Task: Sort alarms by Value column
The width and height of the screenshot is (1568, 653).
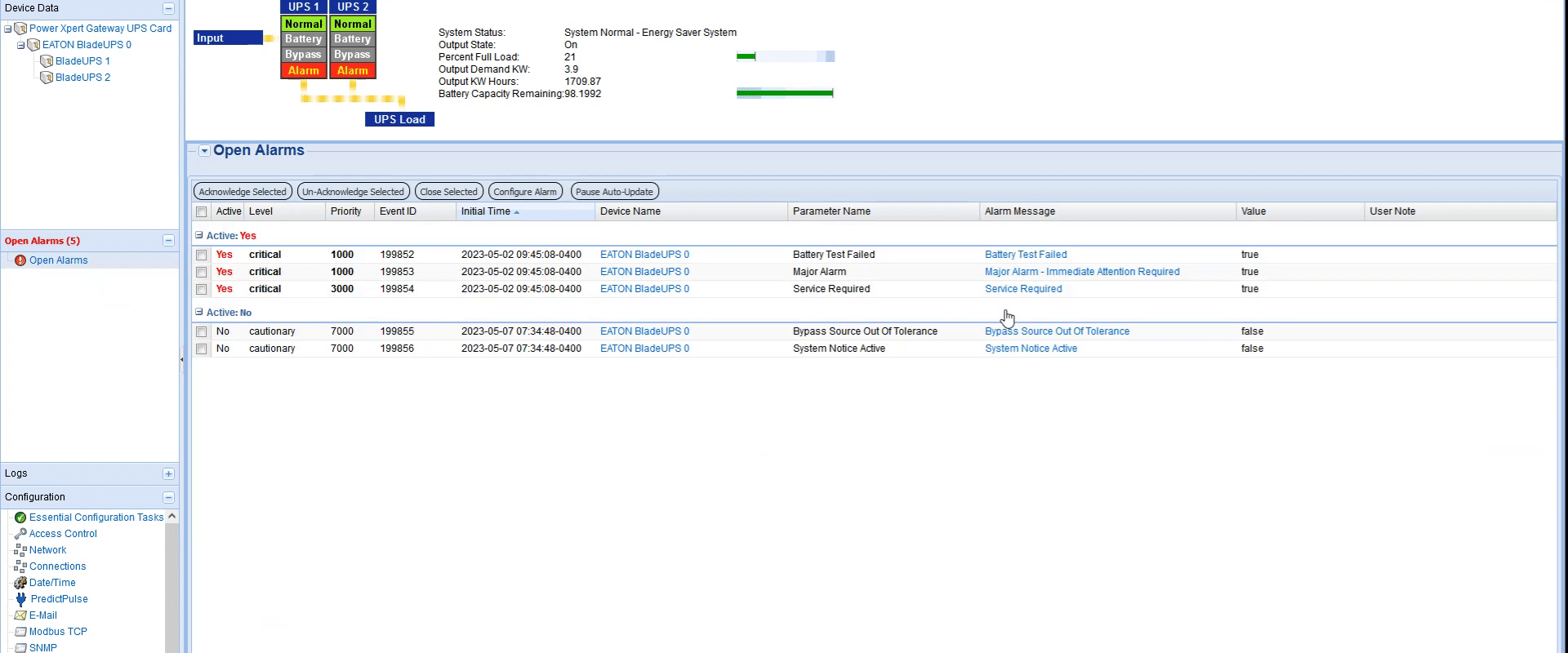Action: 1300,211
